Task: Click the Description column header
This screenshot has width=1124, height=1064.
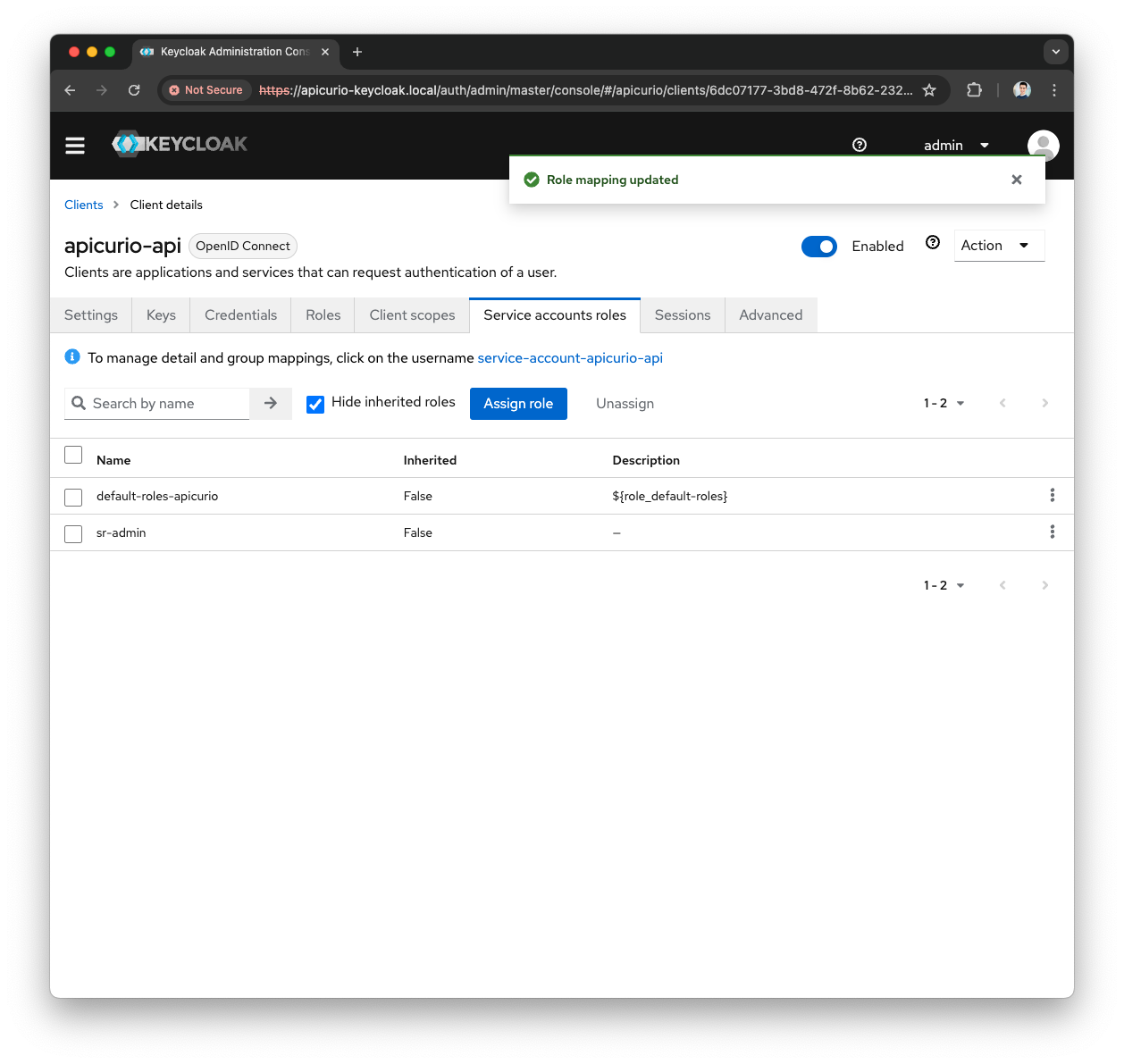Action: coord(646,460)
